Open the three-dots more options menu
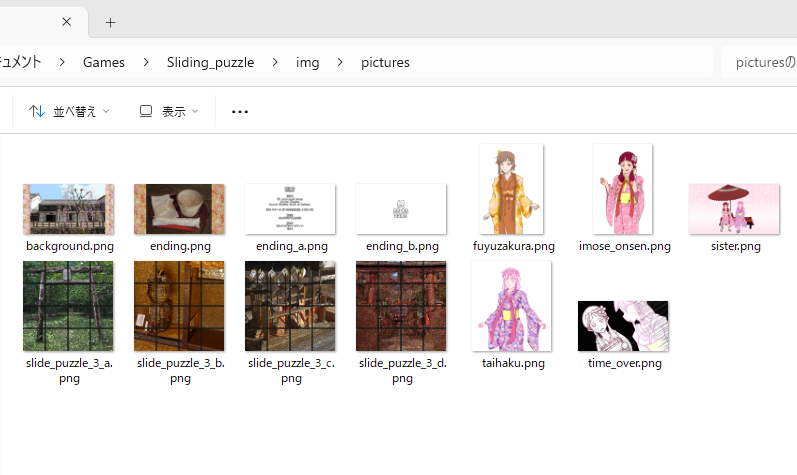The image size is (797, 475). point(240,111)
